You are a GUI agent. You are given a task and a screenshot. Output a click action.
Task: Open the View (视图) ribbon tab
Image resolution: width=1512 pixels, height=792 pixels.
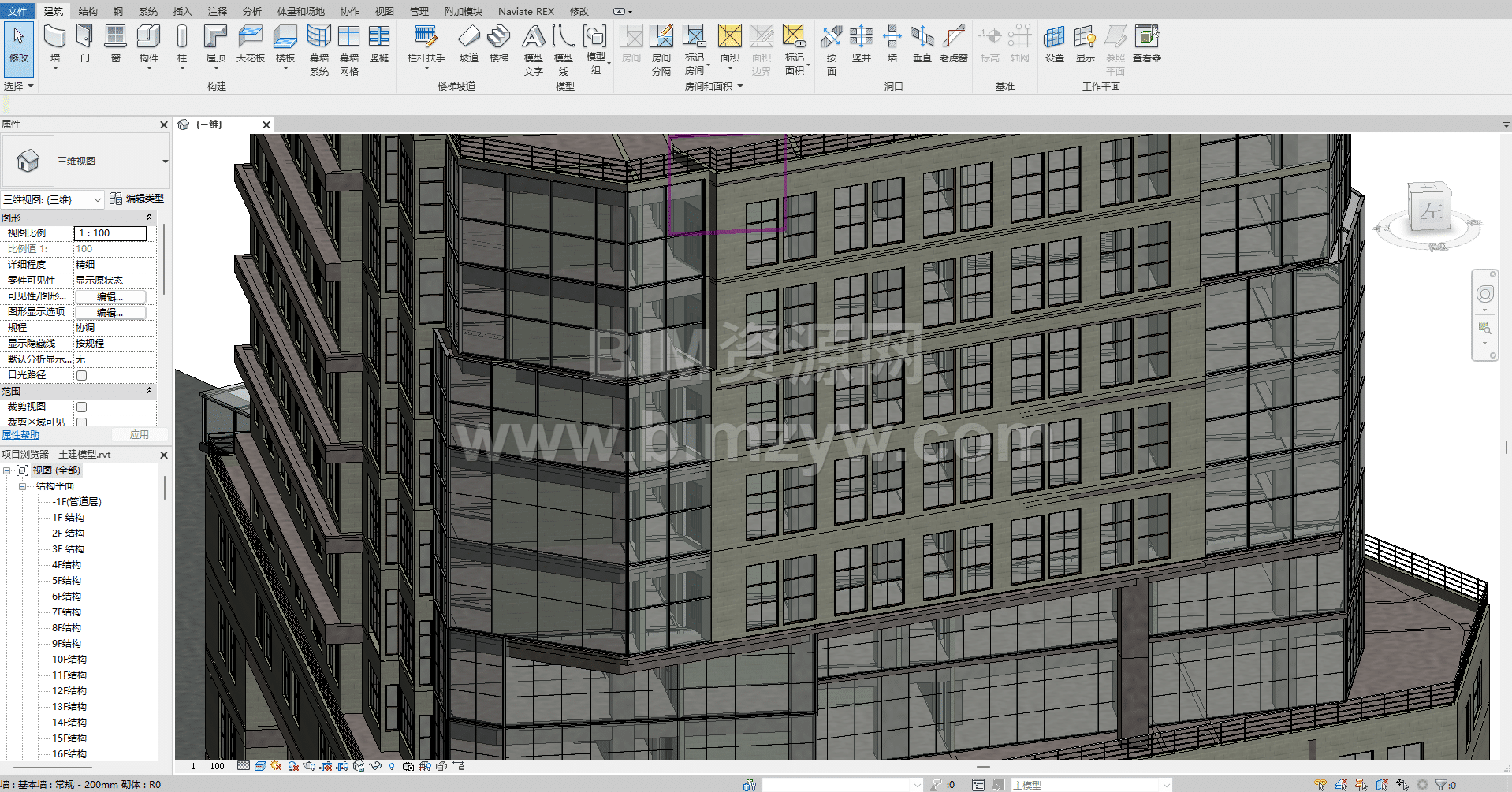385,11
